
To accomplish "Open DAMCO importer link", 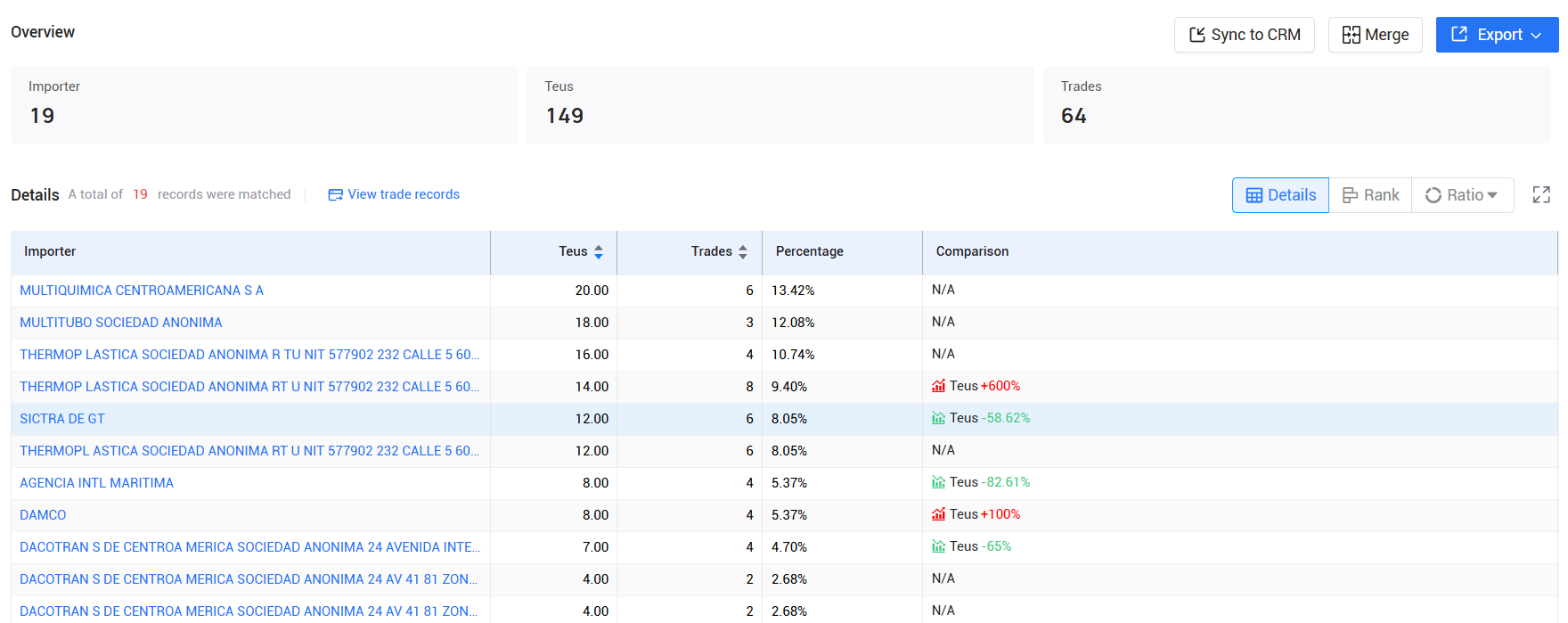I will [x=43, y=515].
